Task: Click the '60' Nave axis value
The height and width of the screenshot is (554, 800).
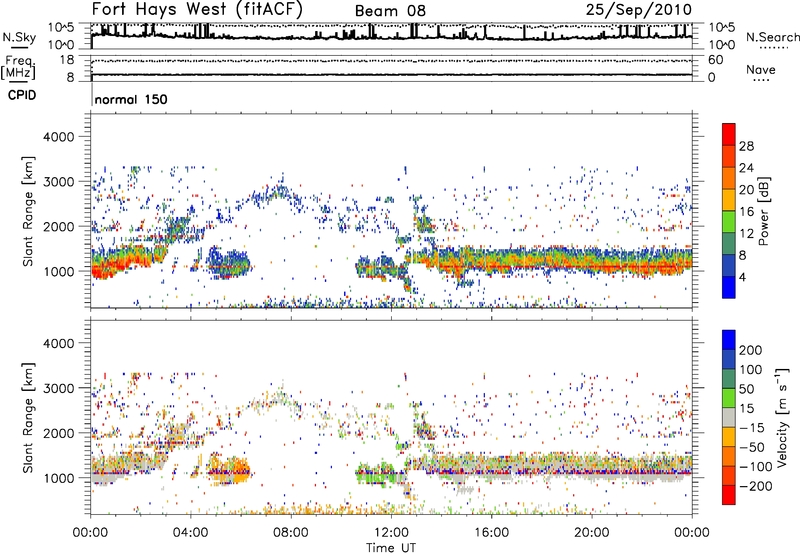Action: click(716, 60)
